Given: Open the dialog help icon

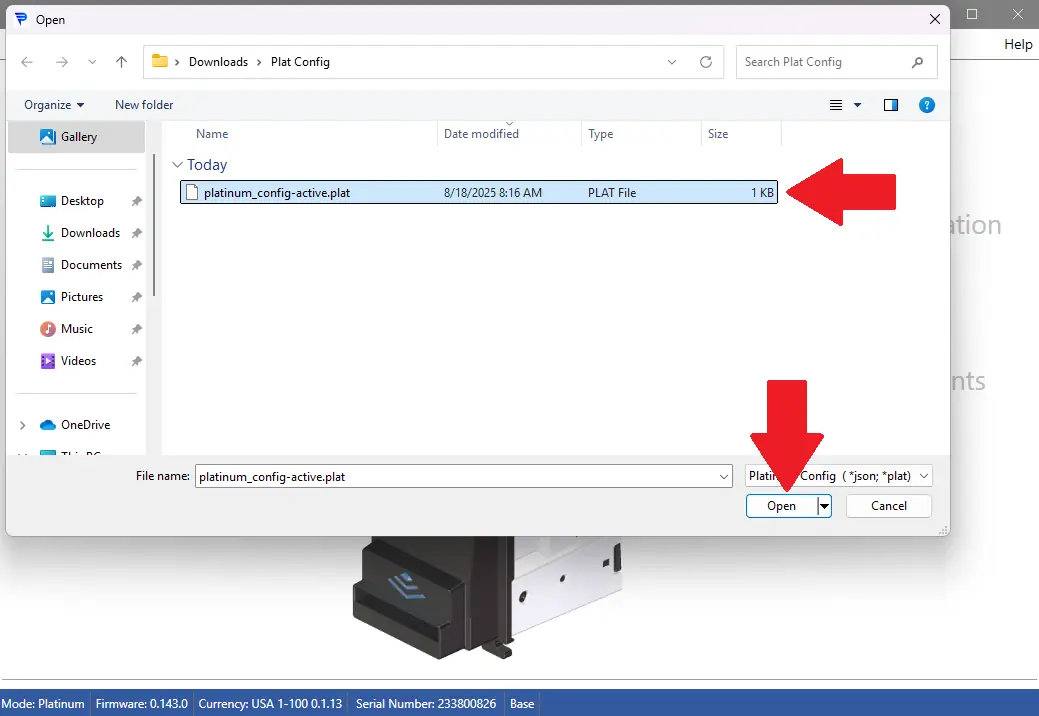Looking at the screenshot, I should 926,105.
